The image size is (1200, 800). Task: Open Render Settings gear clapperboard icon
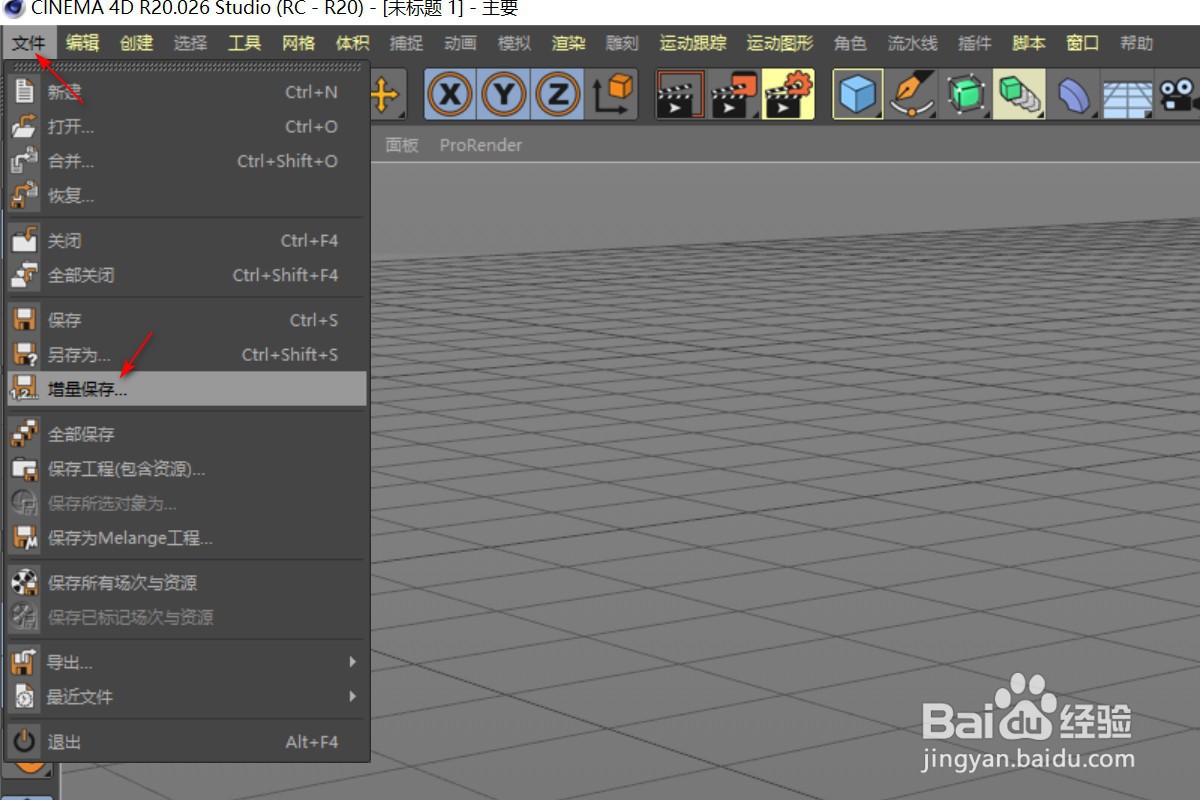pos(788,95)
